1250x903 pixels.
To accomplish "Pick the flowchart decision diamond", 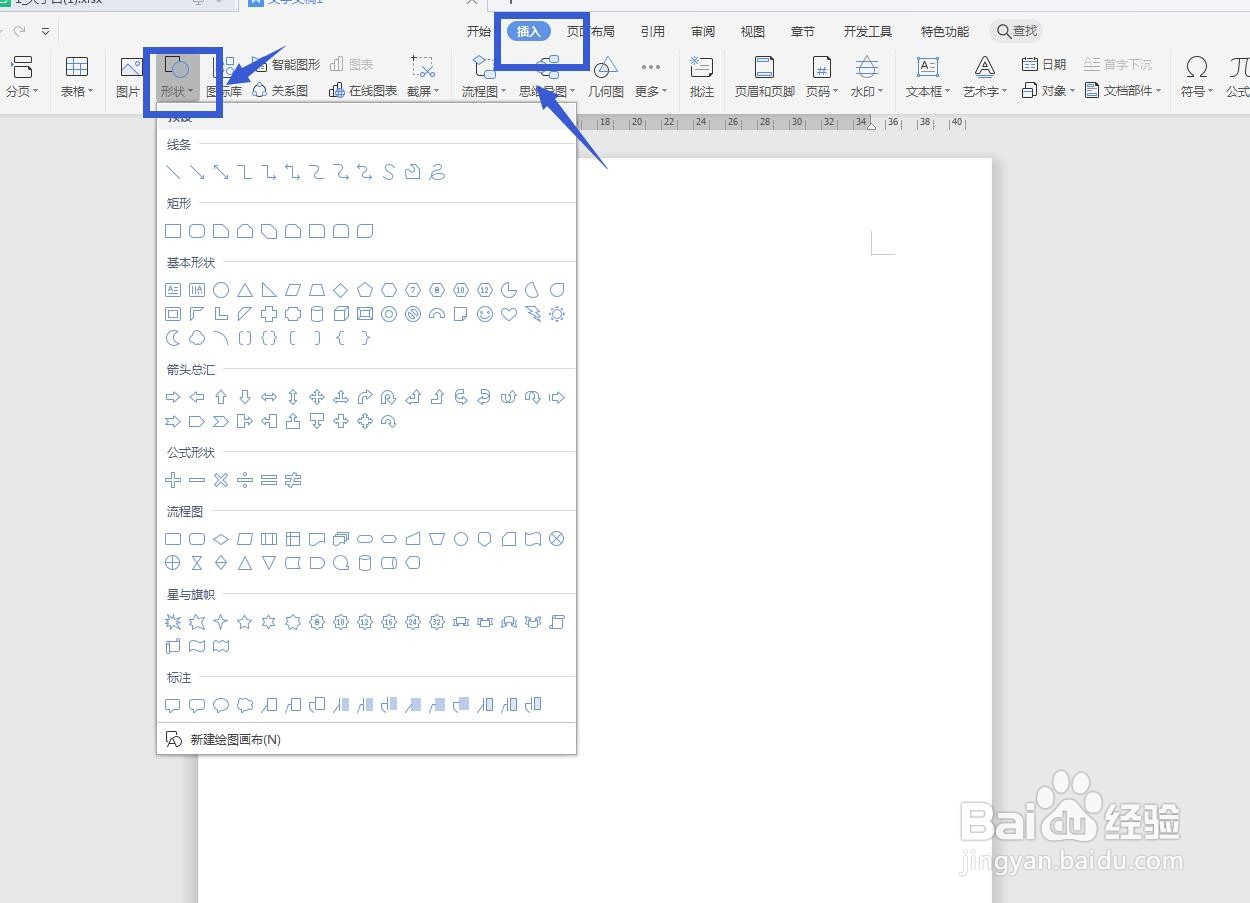I will [221, 539].
